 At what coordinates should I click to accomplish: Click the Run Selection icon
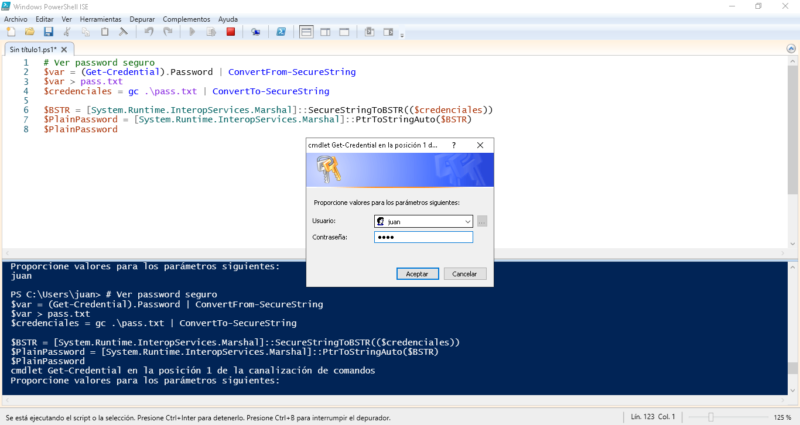211,32
